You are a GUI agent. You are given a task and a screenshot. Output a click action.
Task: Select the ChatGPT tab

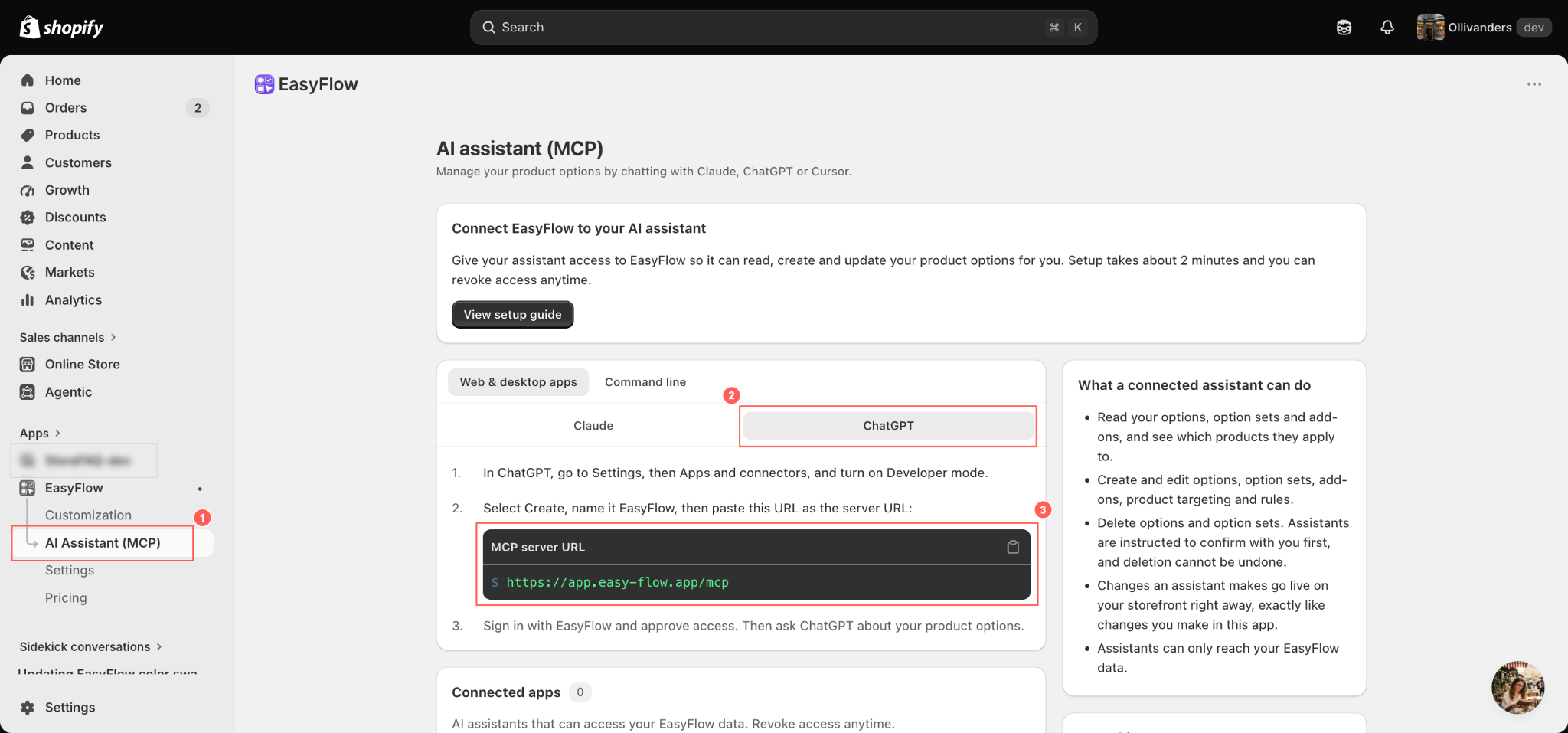[888, 426]
